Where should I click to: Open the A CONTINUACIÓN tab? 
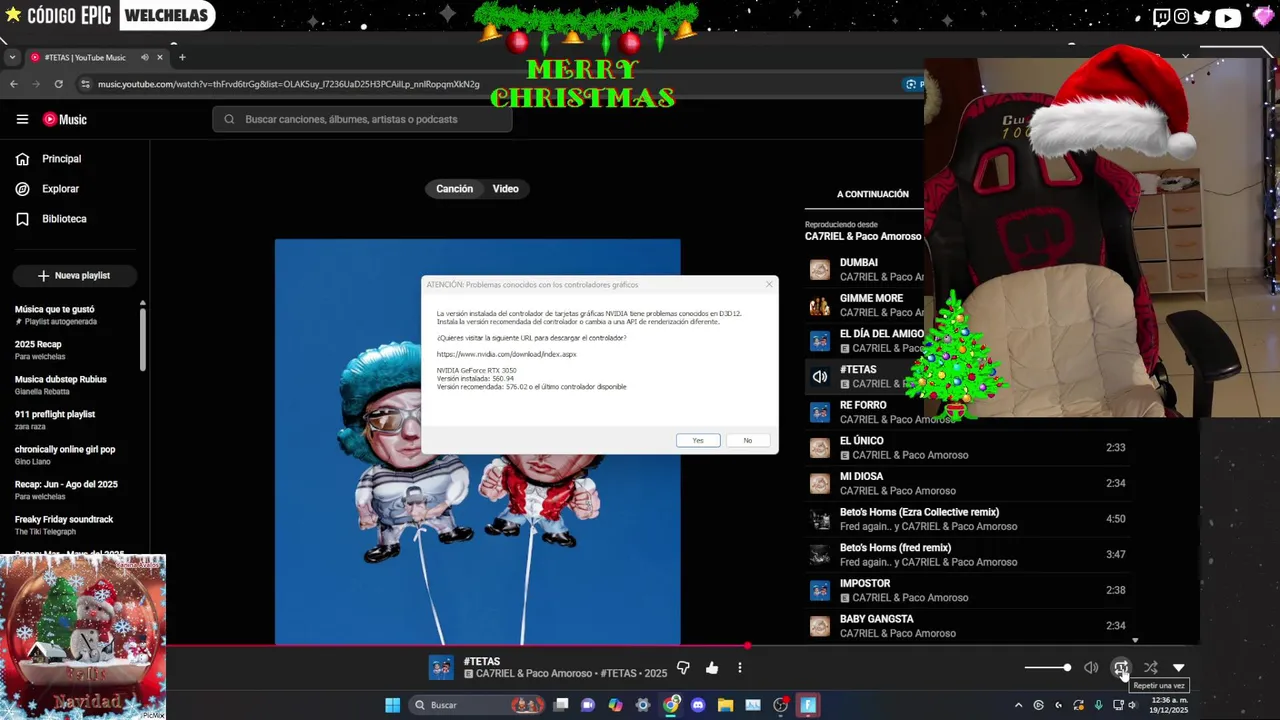coord(873,194)
